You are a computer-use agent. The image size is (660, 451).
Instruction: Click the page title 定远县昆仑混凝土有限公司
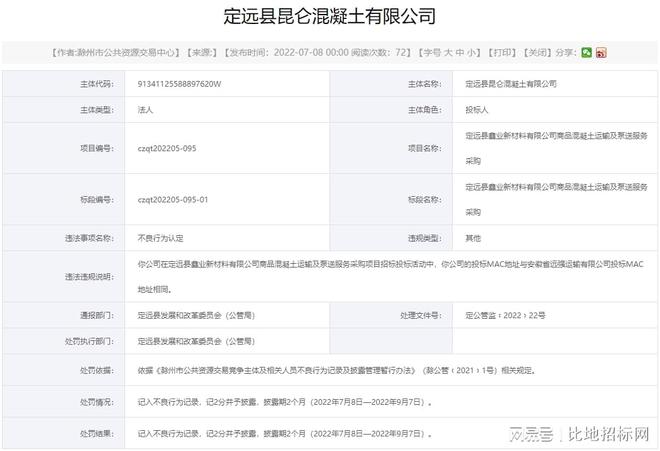click(330, 16)
